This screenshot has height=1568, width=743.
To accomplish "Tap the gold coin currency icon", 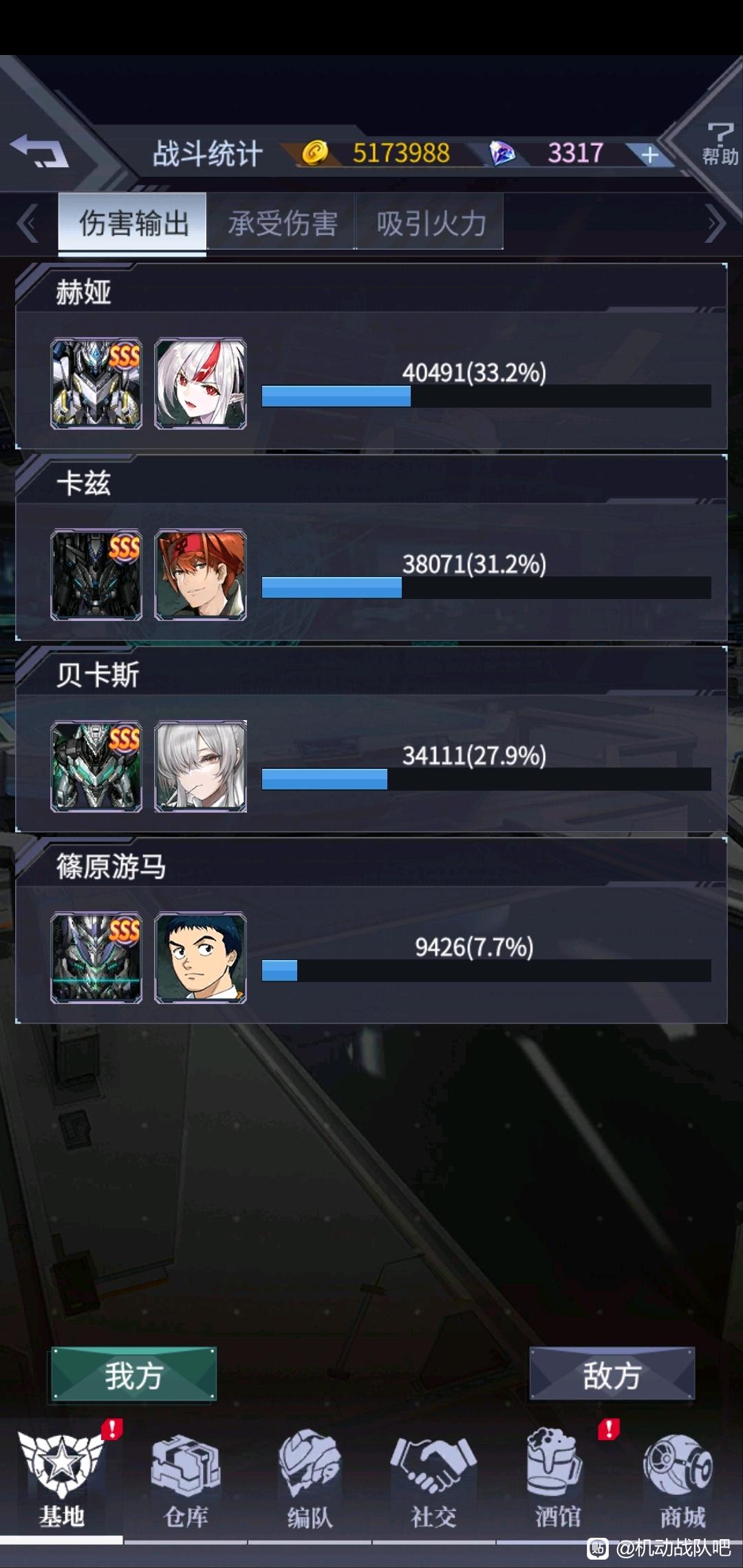I will [315, 152].
